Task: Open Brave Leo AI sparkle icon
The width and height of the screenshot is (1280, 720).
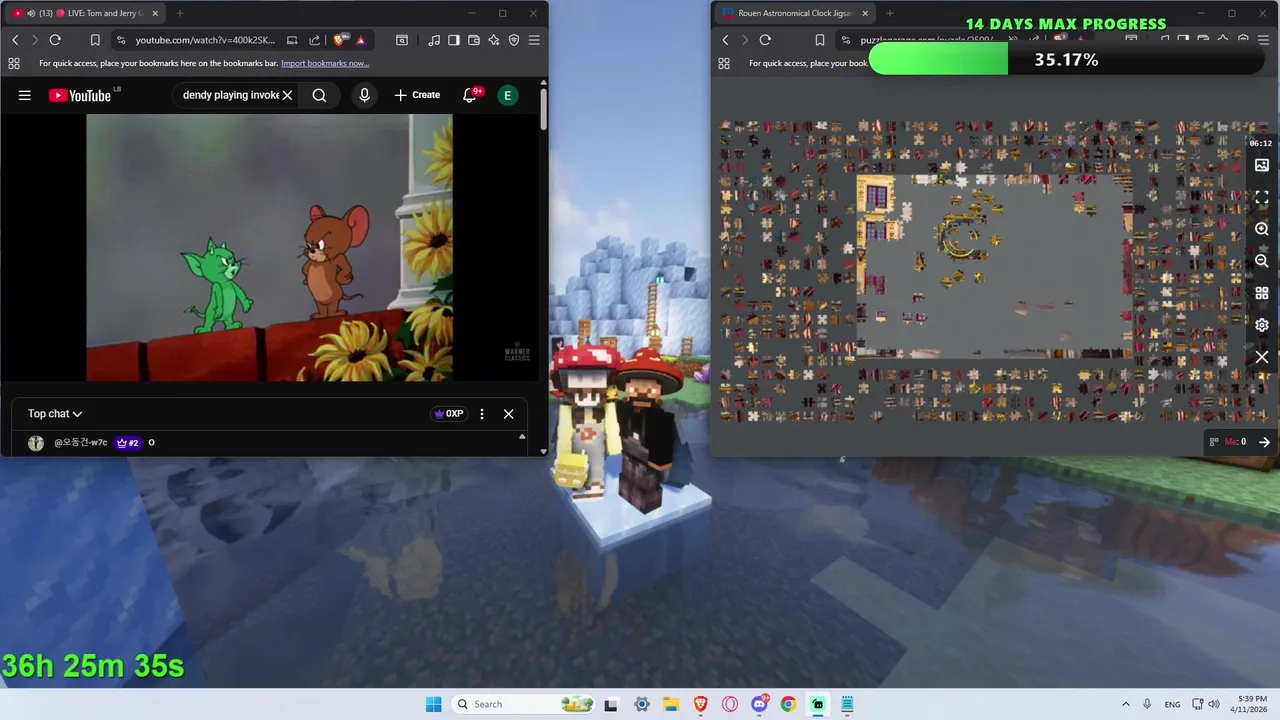Action: click(494, 40)
